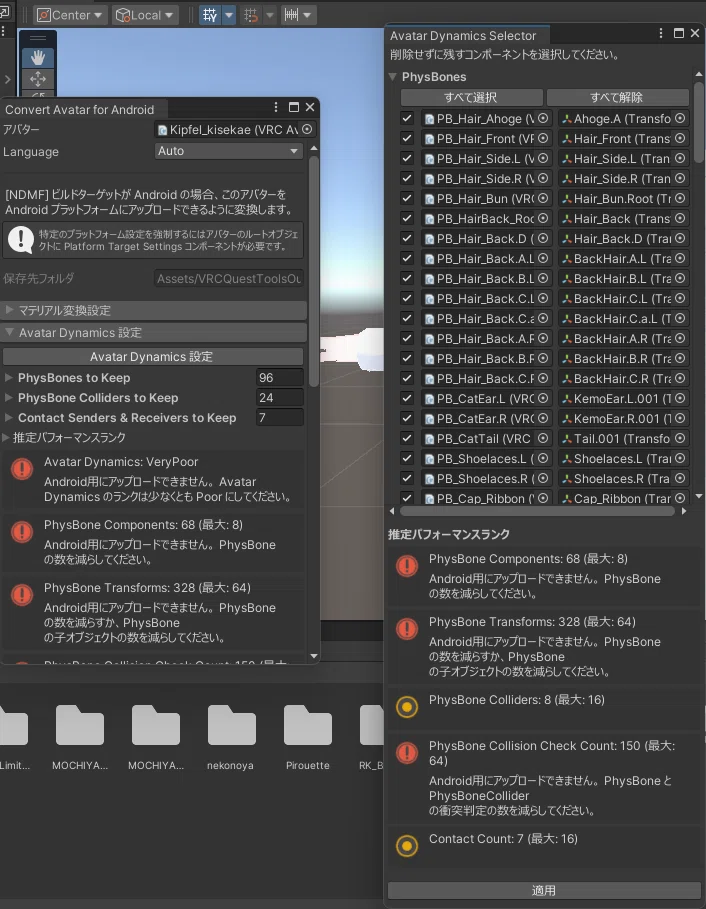Expand マテリアル変換設定 section
Screen dimensions: 706x909
point(154,310)
